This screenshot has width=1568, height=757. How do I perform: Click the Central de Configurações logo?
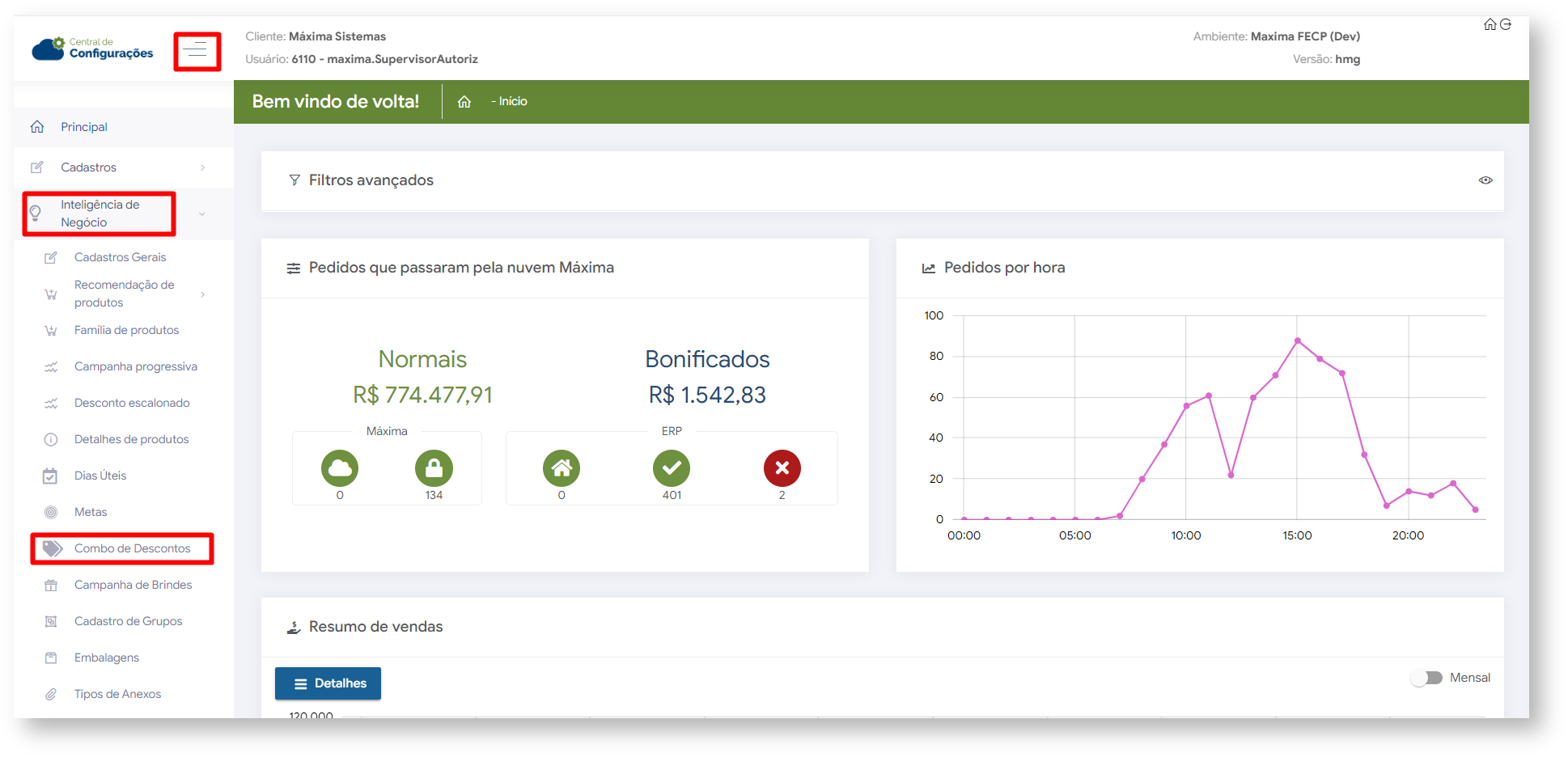pos(92,49)
